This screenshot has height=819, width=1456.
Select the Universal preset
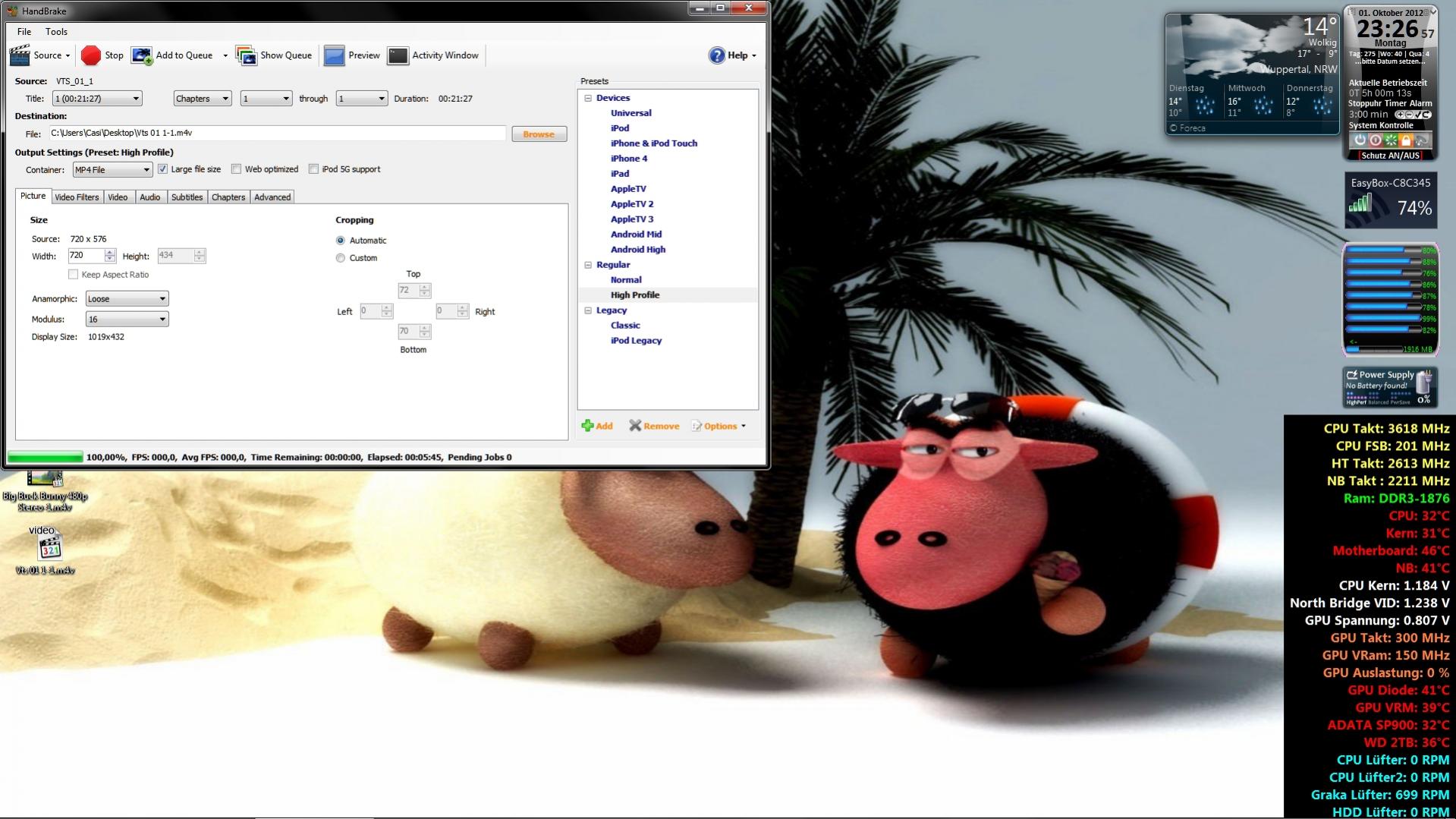(631, 113)
